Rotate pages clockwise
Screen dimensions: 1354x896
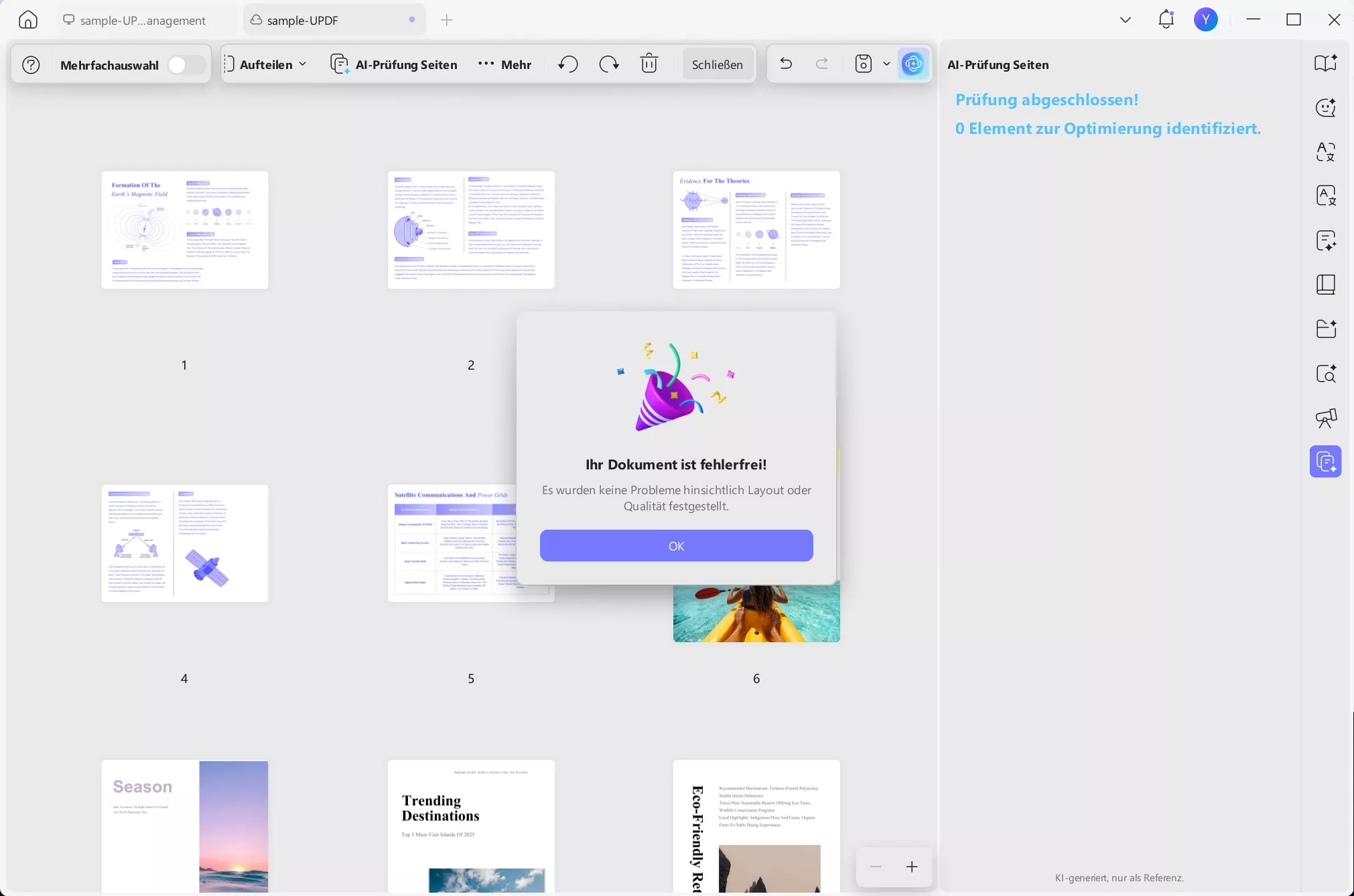tap(609, 64)
